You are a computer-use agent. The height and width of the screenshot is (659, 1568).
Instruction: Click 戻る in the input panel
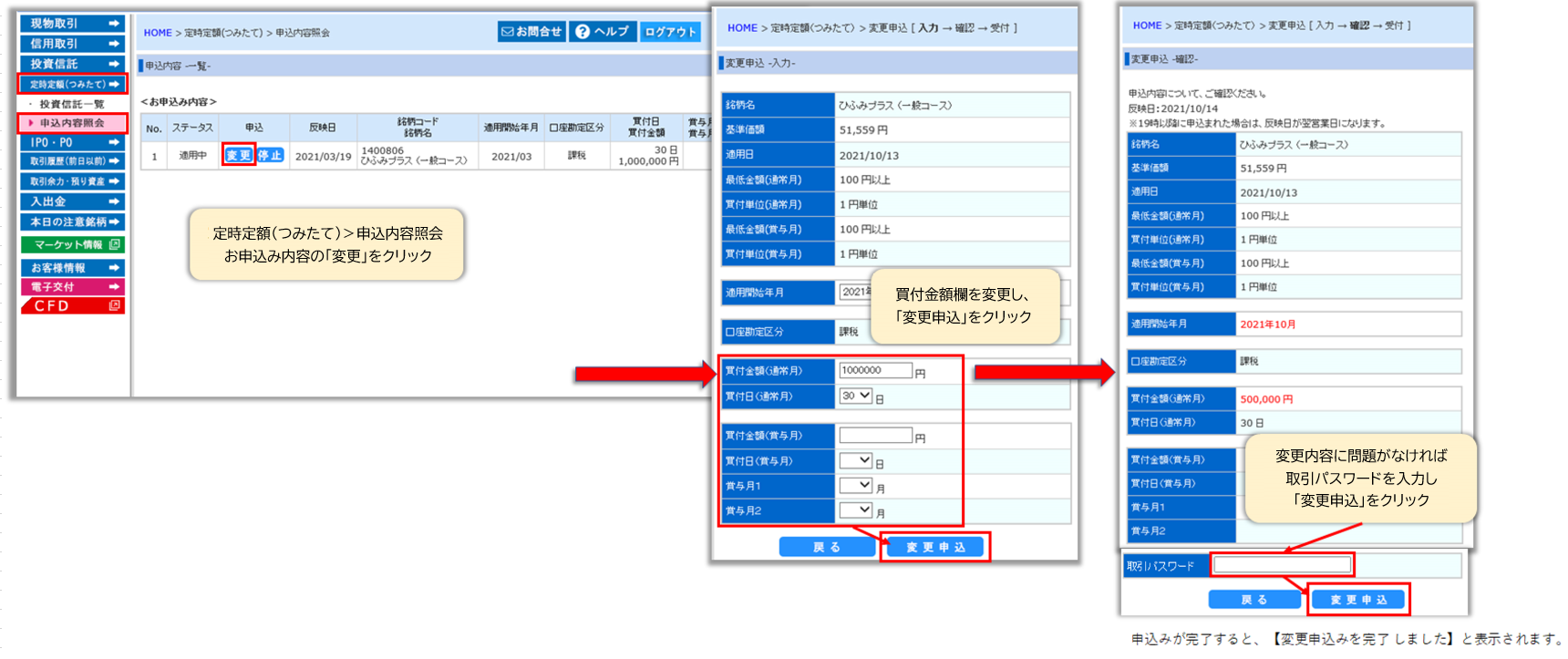(x=827, y=547)
